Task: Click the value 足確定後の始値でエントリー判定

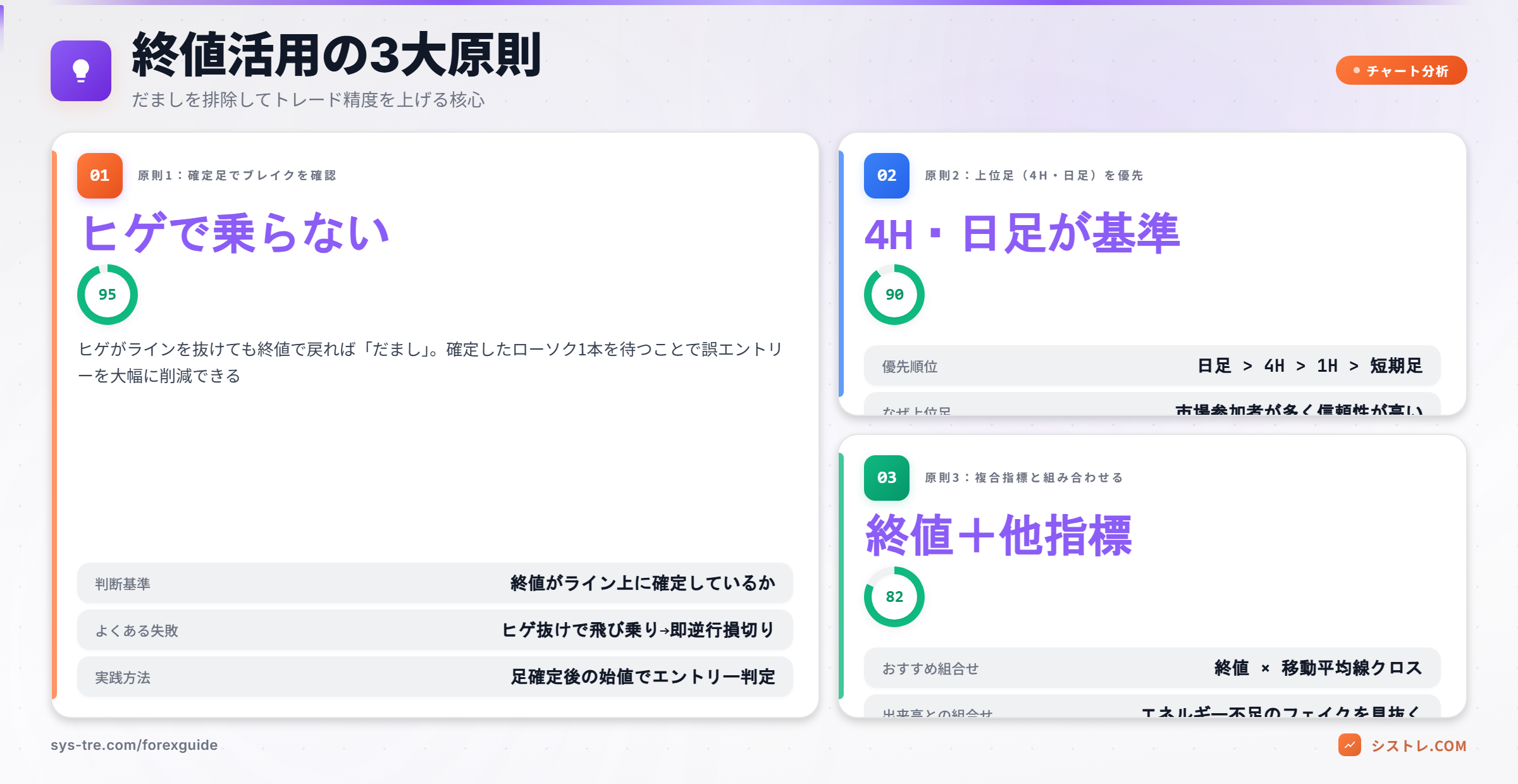Action: (x=643, y=677)
